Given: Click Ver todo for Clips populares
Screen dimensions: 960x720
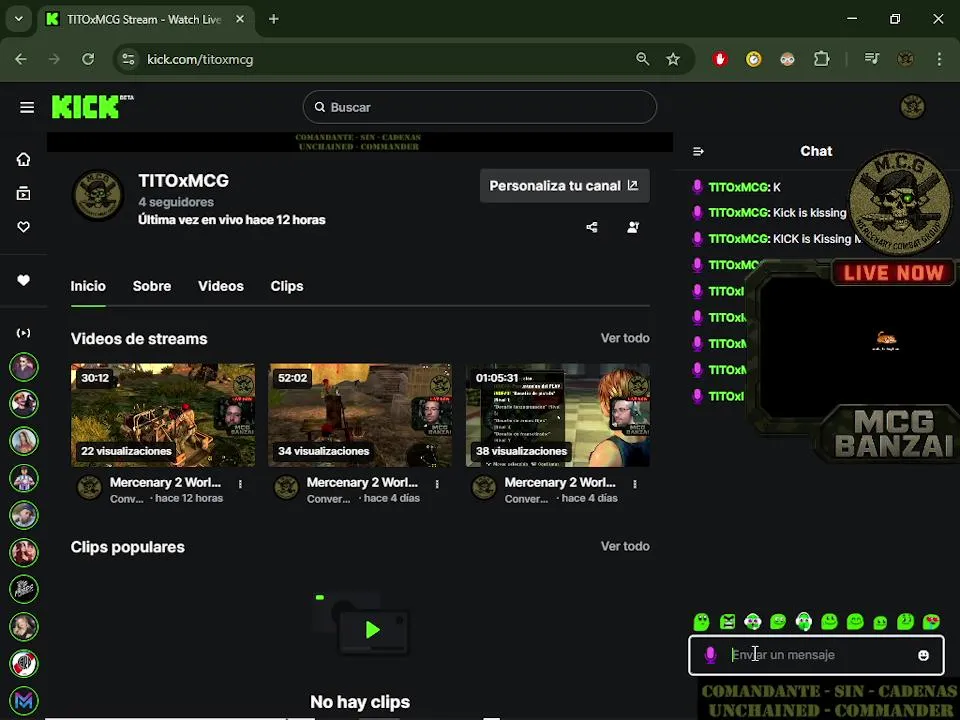Looking at the screenshot, I should click(x=624, y=546).
